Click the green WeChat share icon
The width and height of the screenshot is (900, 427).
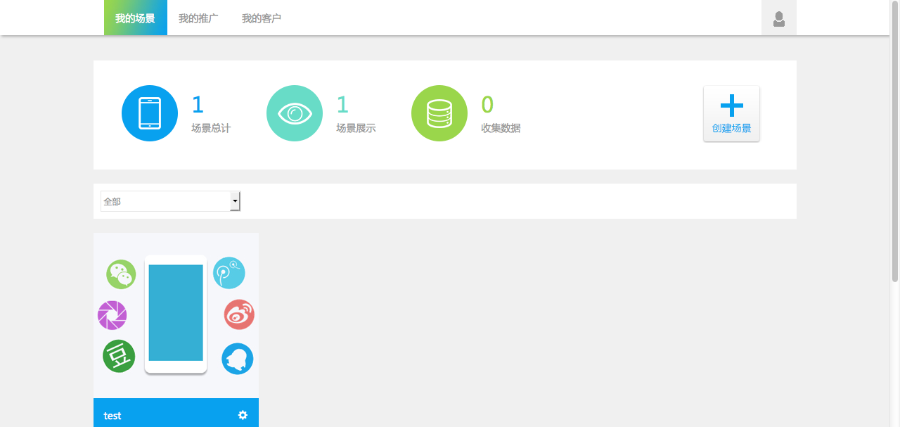[x=121, y=274]
